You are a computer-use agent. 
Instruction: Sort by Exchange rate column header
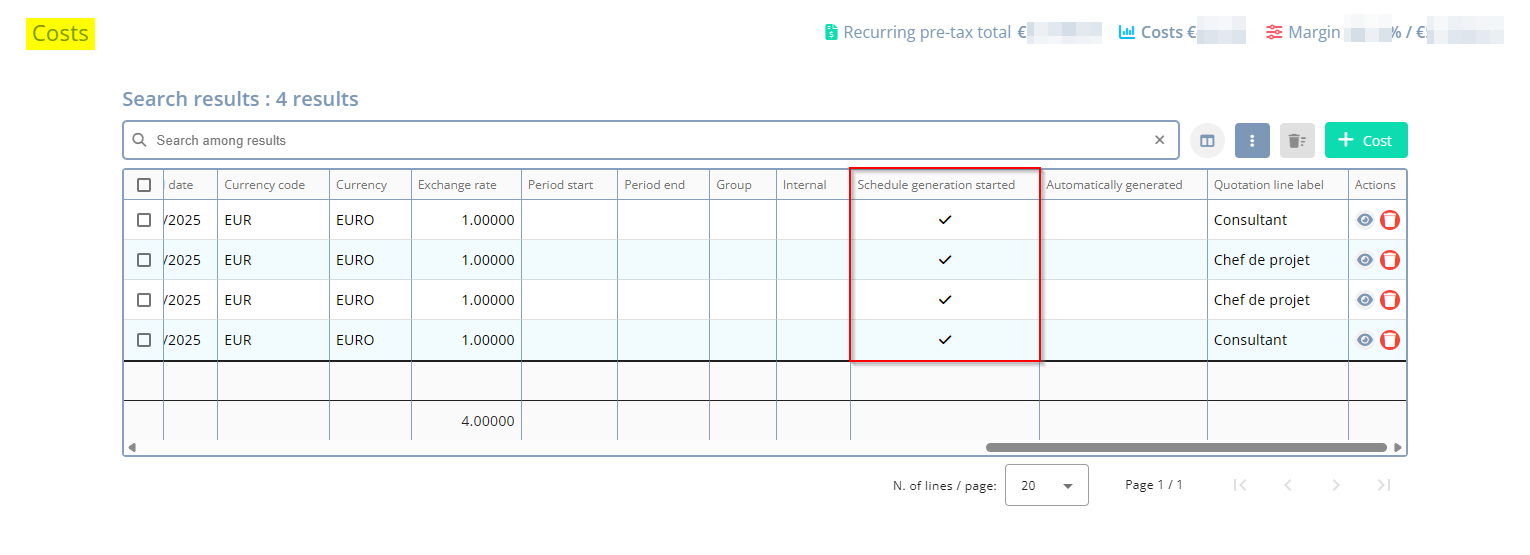tap(456, 185)
